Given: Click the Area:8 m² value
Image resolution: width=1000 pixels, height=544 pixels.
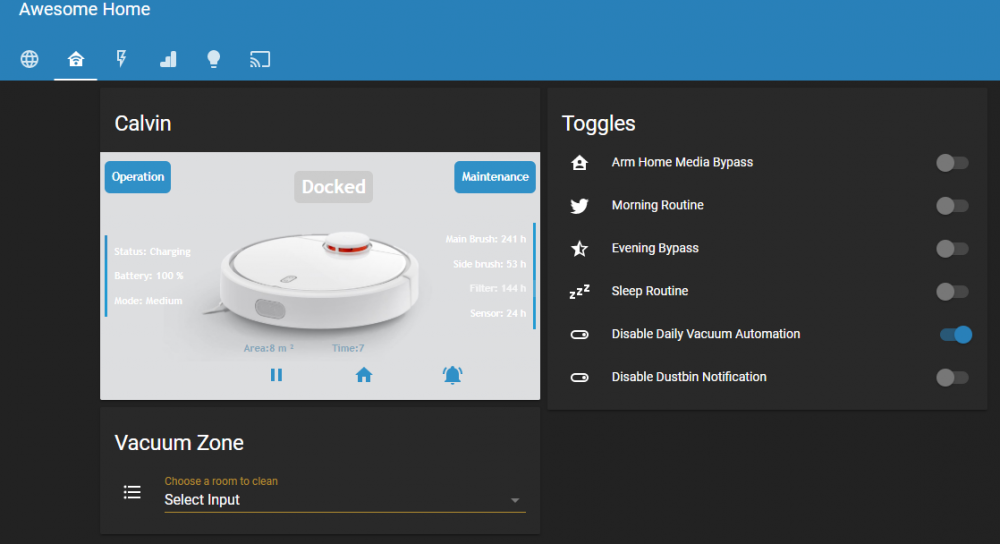Looking at the screenshot, I should (268, 348).
